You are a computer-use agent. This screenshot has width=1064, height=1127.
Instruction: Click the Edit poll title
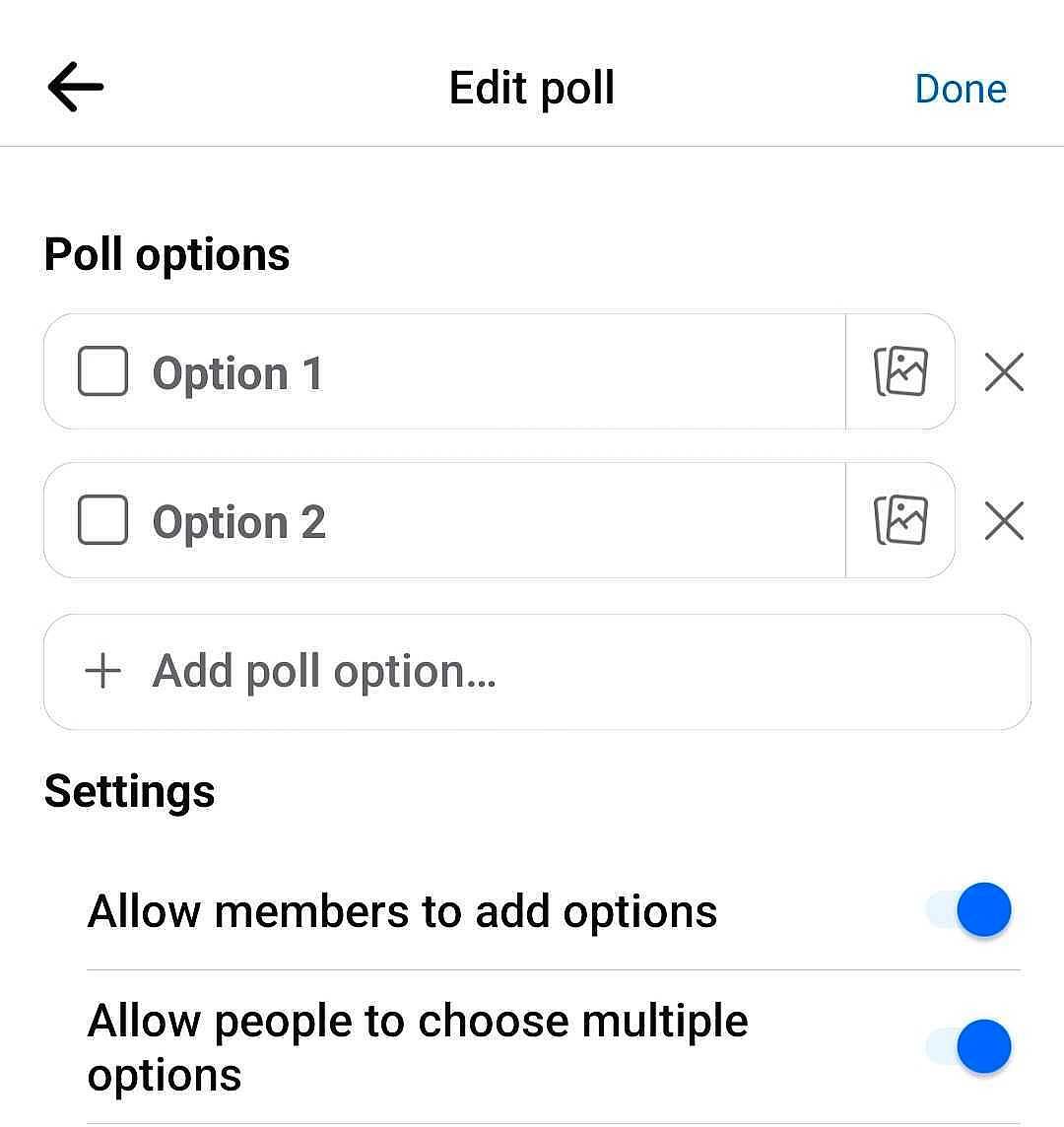531,88
